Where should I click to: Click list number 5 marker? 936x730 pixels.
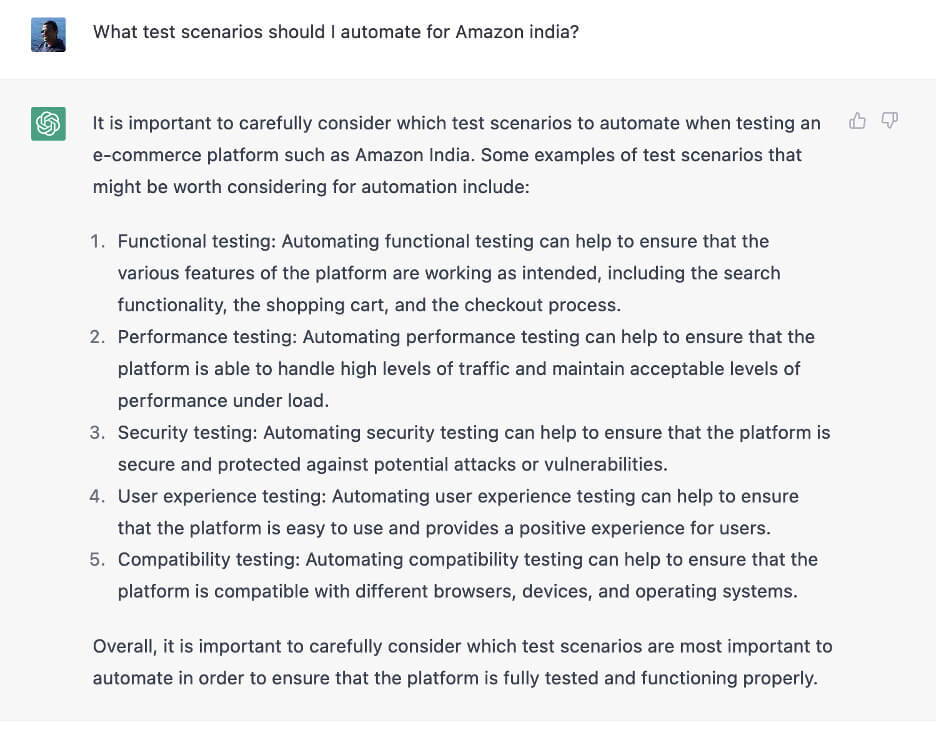point(97,559)
